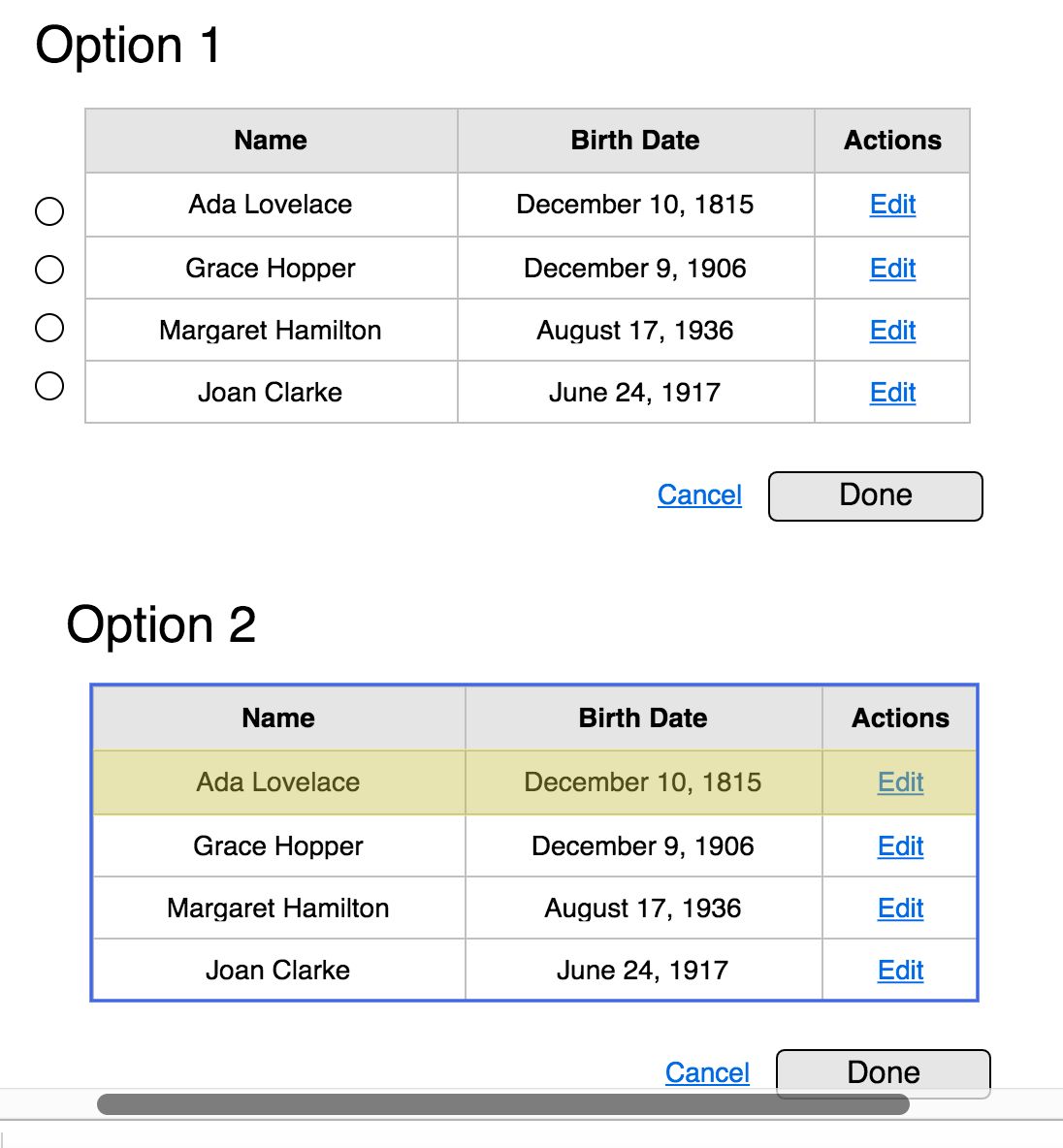
Task: Edit Margaret Hamilton's row in Option 2
Action: pyautogui.click(x=900, y=909)
